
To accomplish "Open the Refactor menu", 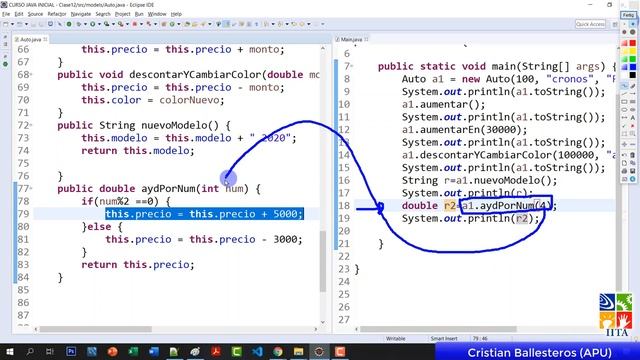I will tap(57, 14).
